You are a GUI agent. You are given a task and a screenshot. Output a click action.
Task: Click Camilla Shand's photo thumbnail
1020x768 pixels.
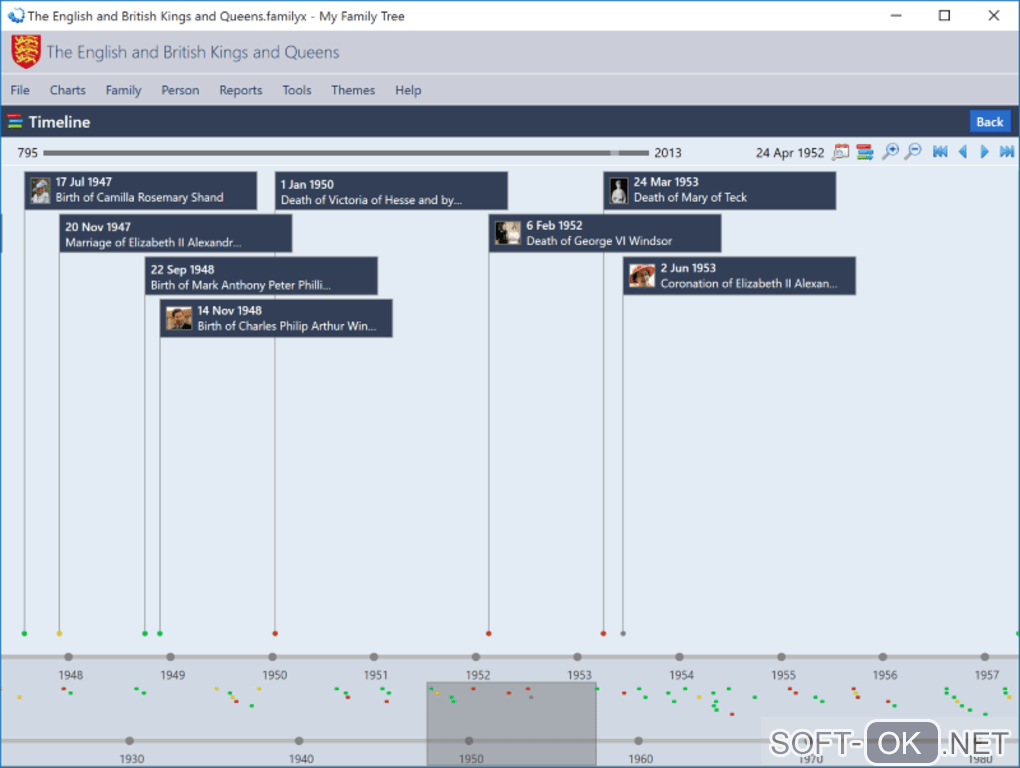(40, 191)
